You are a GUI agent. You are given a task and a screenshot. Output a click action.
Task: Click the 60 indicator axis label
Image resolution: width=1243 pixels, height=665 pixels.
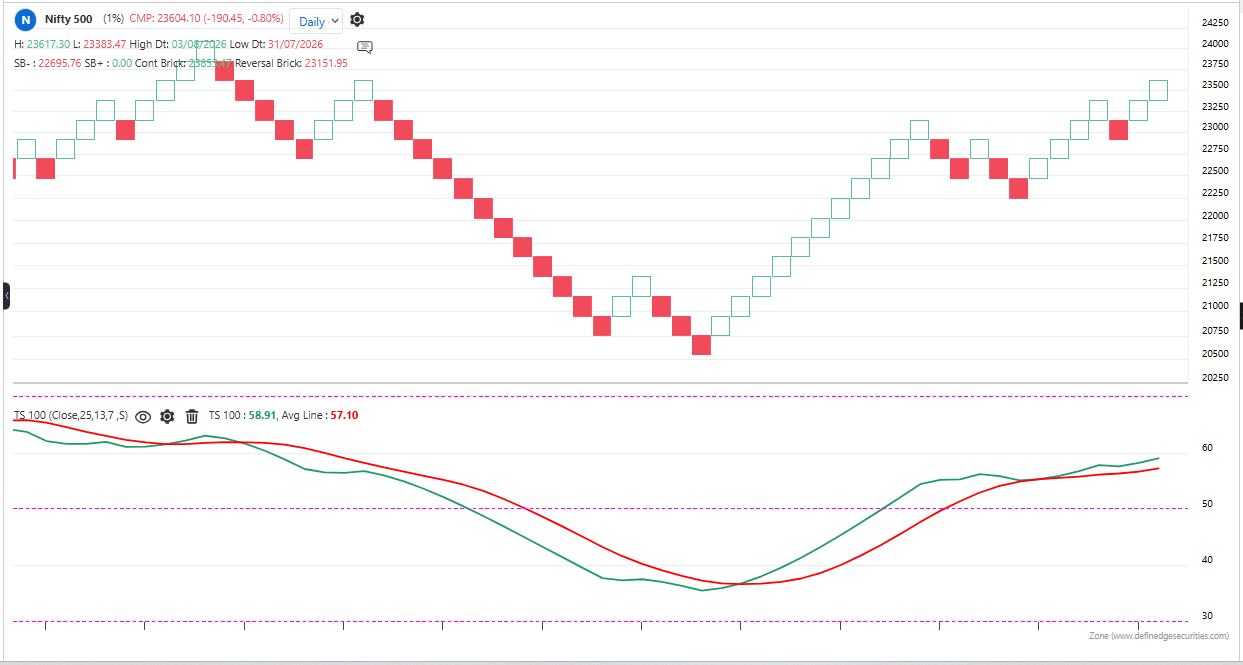tap(1207, 447)
